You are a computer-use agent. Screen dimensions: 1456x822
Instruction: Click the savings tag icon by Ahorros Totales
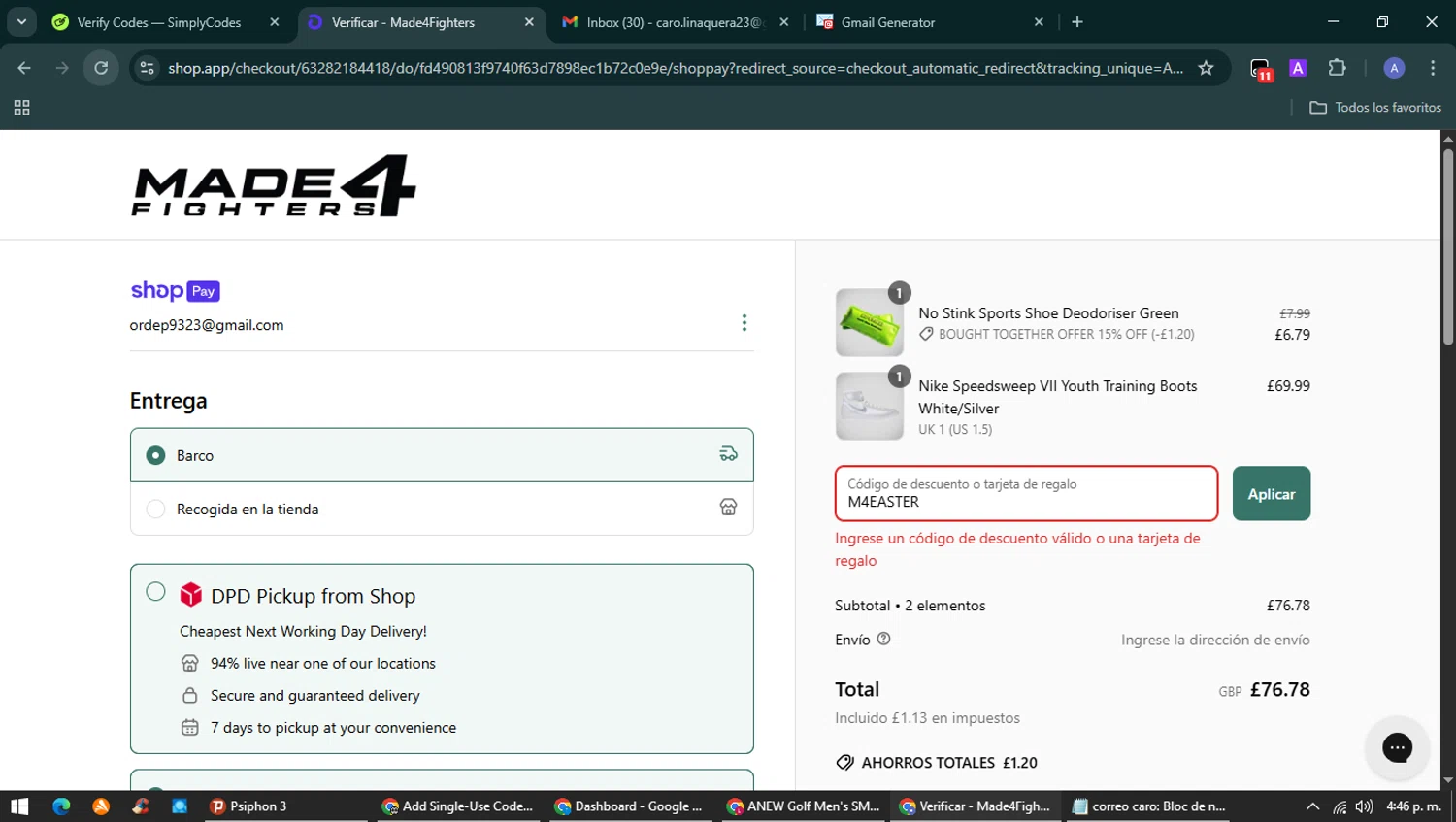pos(844,763)
